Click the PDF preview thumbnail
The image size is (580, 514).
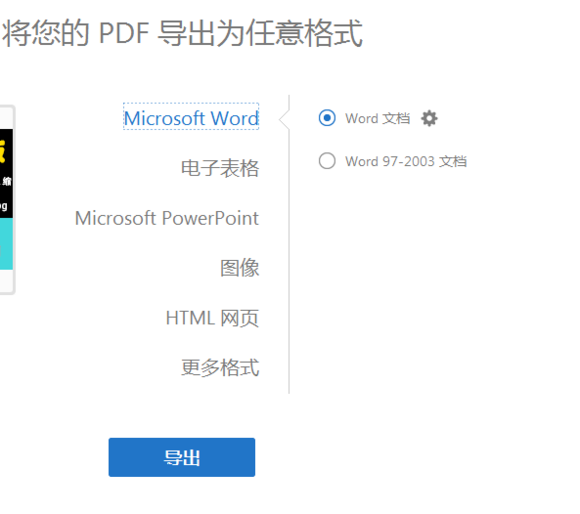click(x=7, y=200)
